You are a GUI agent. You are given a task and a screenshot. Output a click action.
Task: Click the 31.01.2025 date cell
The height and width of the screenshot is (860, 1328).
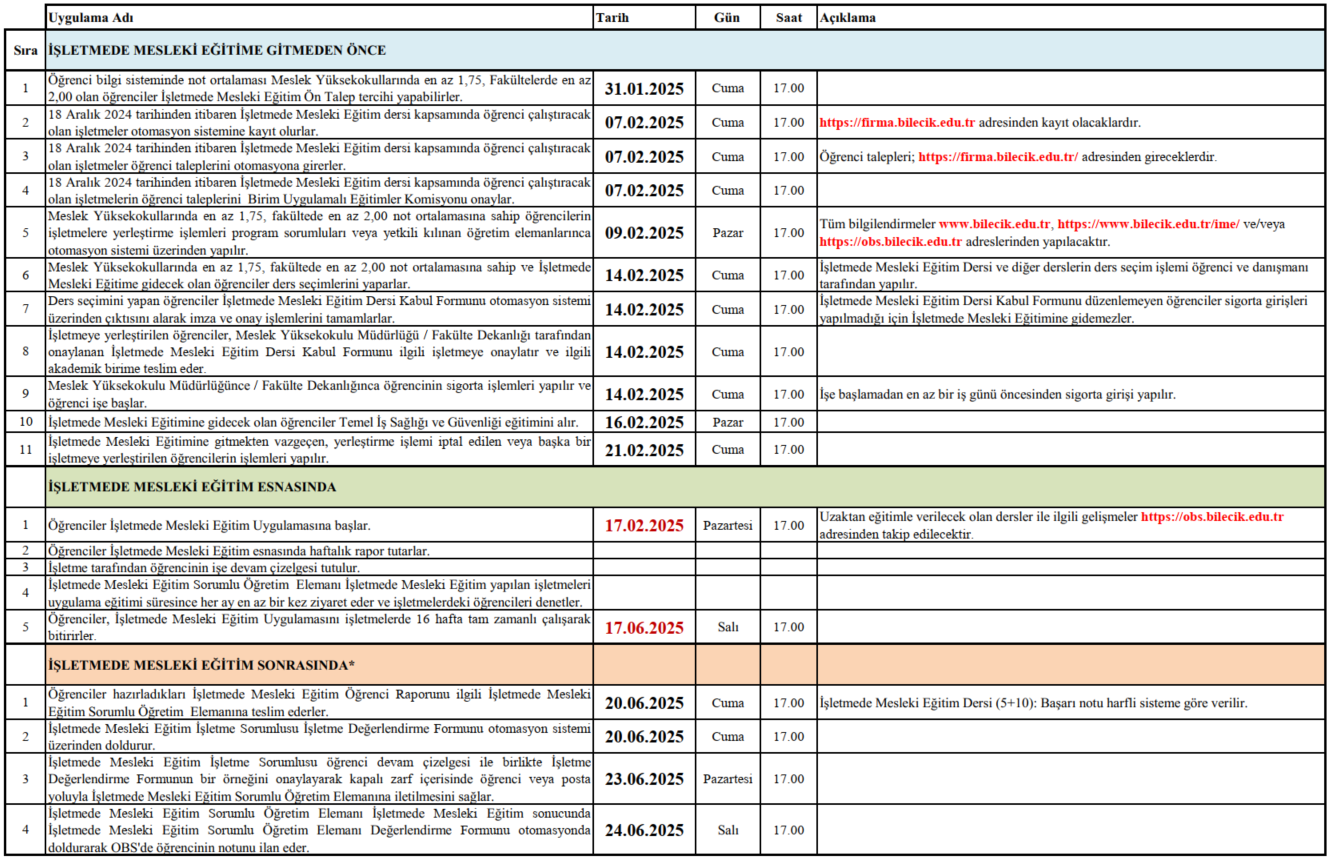pos(644,88)
